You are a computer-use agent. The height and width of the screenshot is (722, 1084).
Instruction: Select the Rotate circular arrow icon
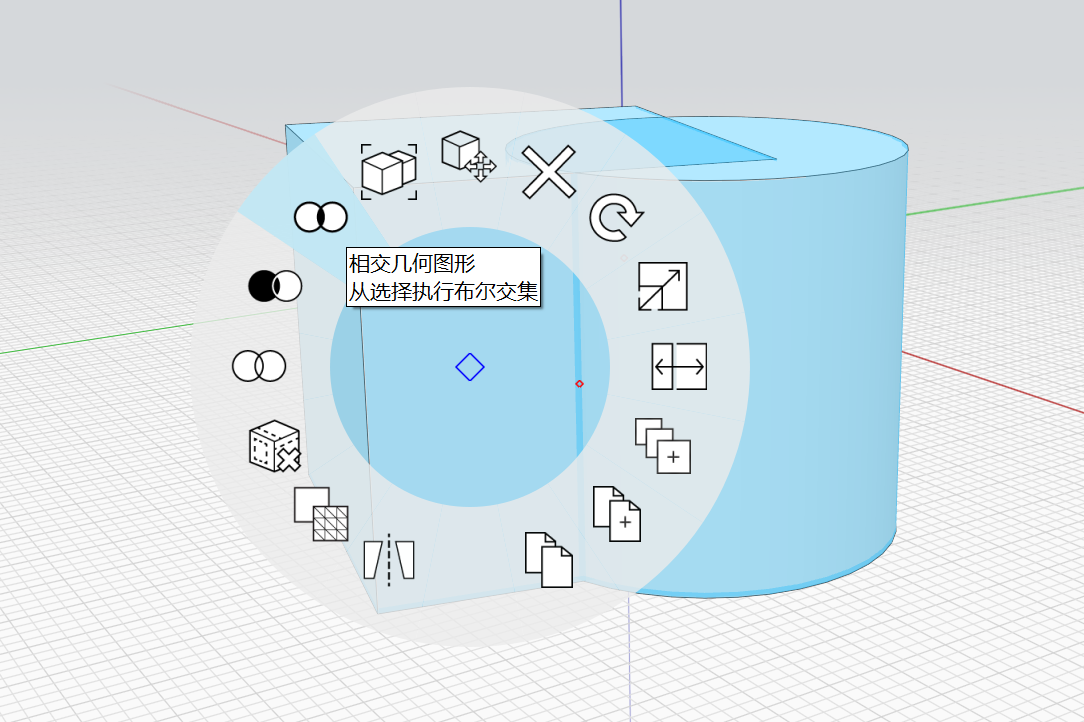click(x=616, y=219)
